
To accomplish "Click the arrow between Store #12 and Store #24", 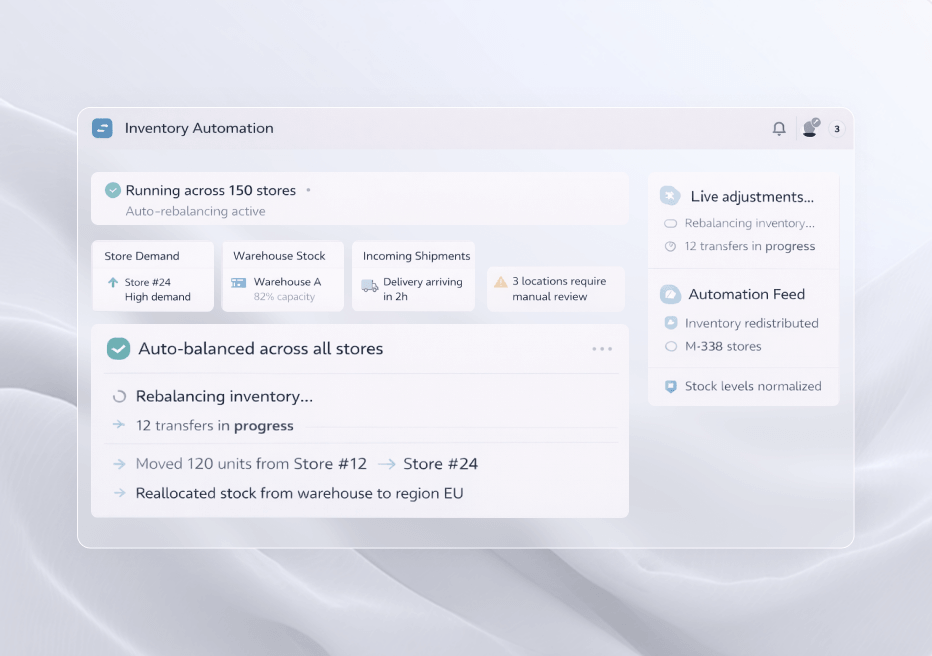I will (x=387, y=464).
